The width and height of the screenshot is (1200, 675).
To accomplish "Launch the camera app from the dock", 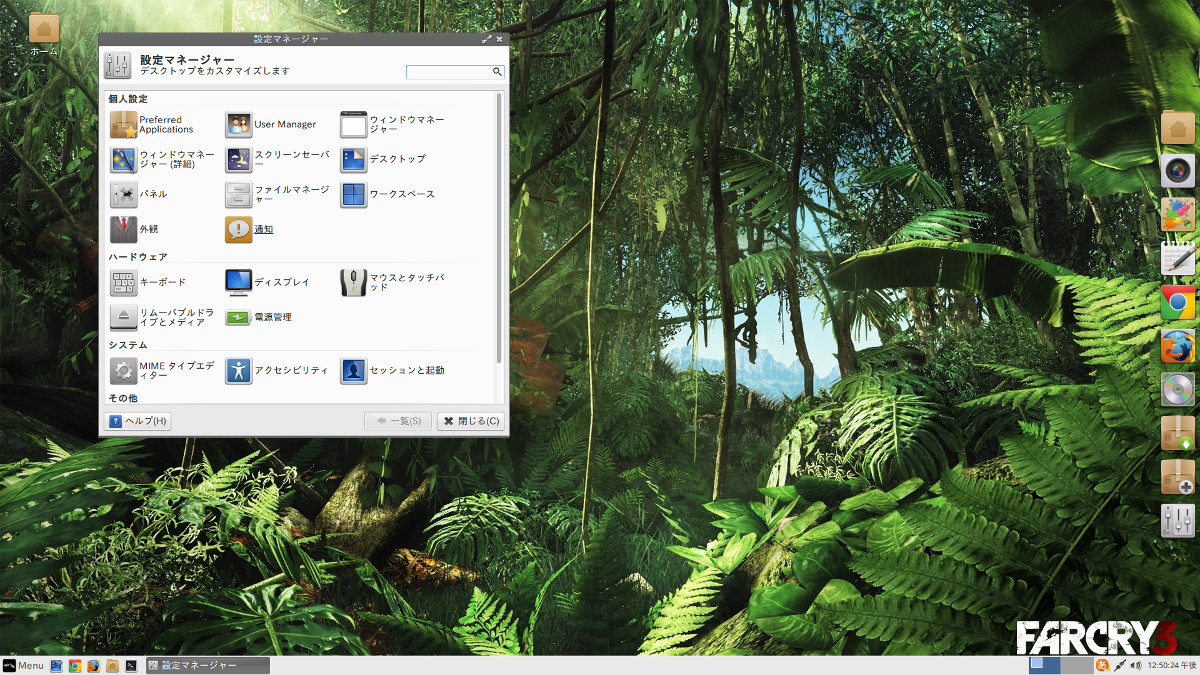I will 1178,170.
